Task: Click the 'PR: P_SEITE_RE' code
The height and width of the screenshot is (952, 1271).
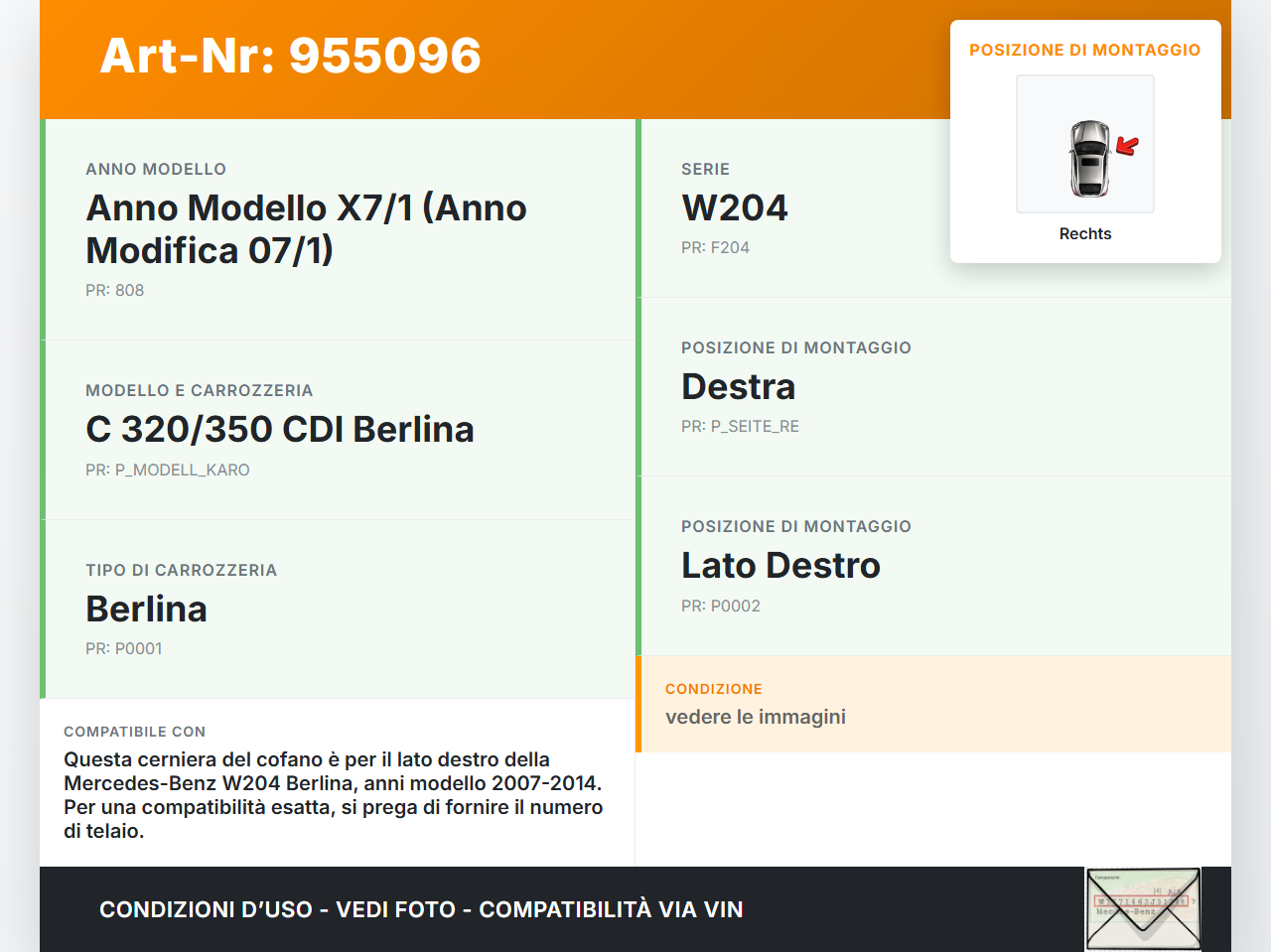Action: 741,426
